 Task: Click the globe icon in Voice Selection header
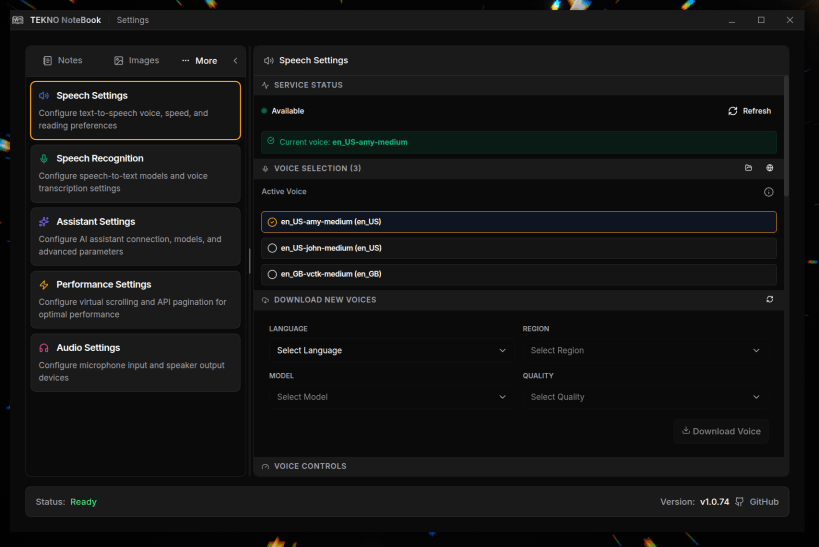(x=769, y=168)
